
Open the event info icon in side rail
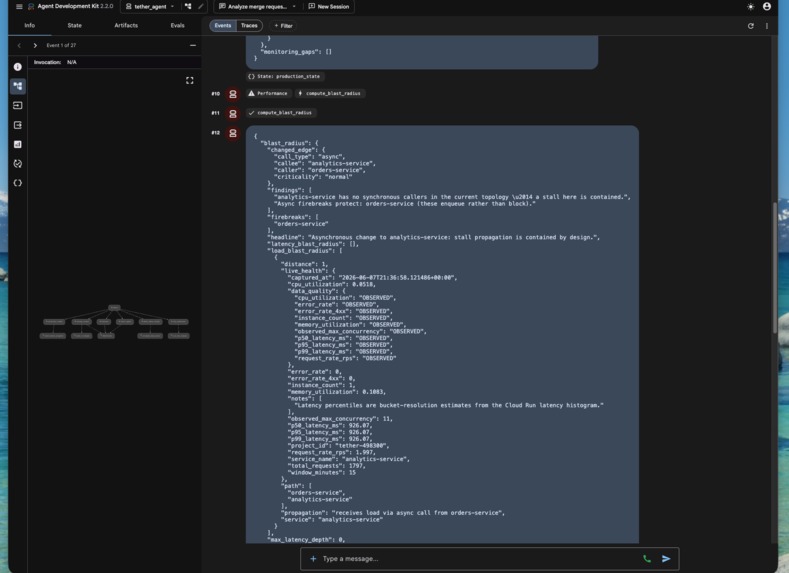pos(18,66)
